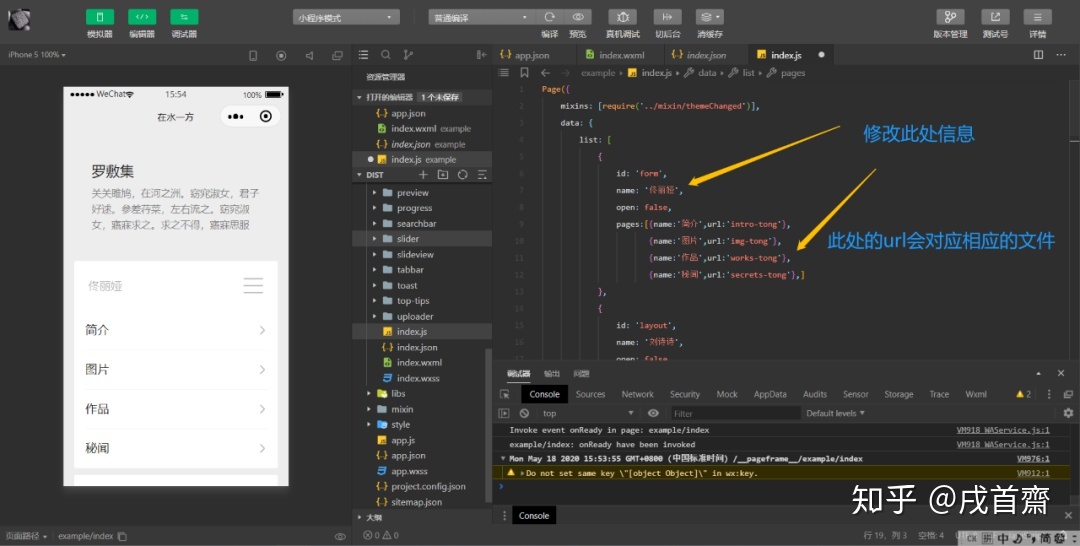Click the simulator rotate device icon
Viewport: 1080px width, 546px height.
[x=253, y=56]
